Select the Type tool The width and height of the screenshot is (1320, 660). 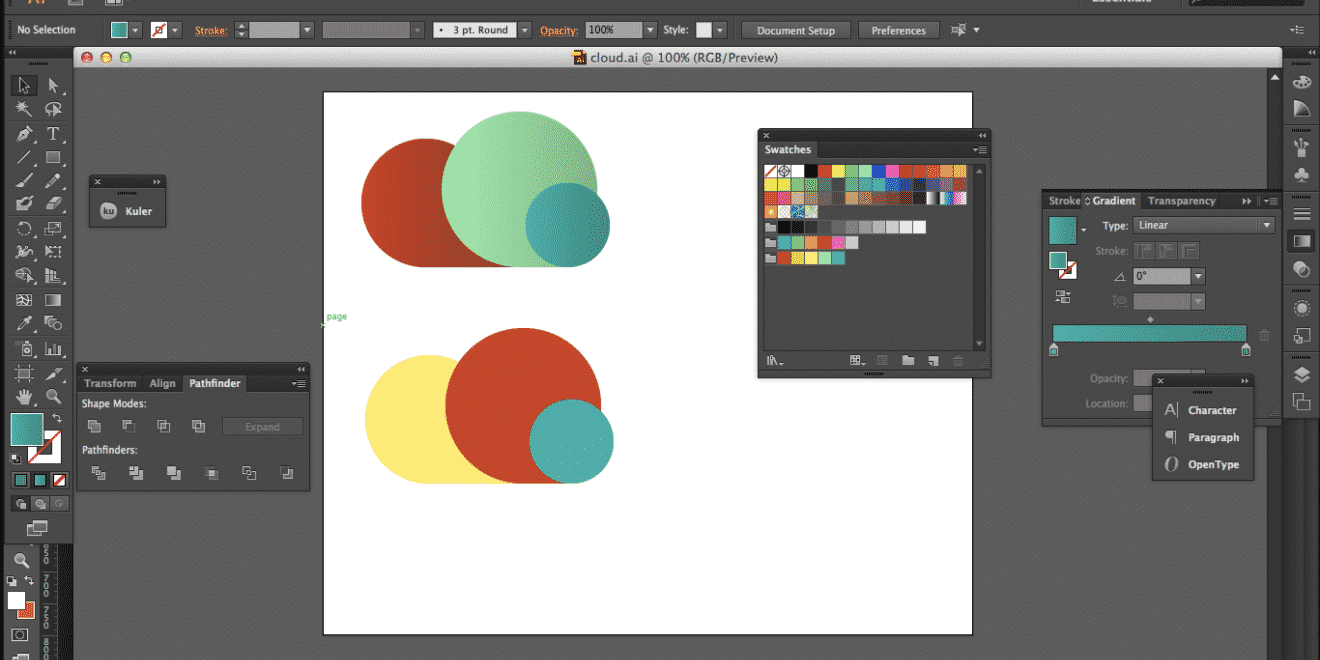(53, 134)
